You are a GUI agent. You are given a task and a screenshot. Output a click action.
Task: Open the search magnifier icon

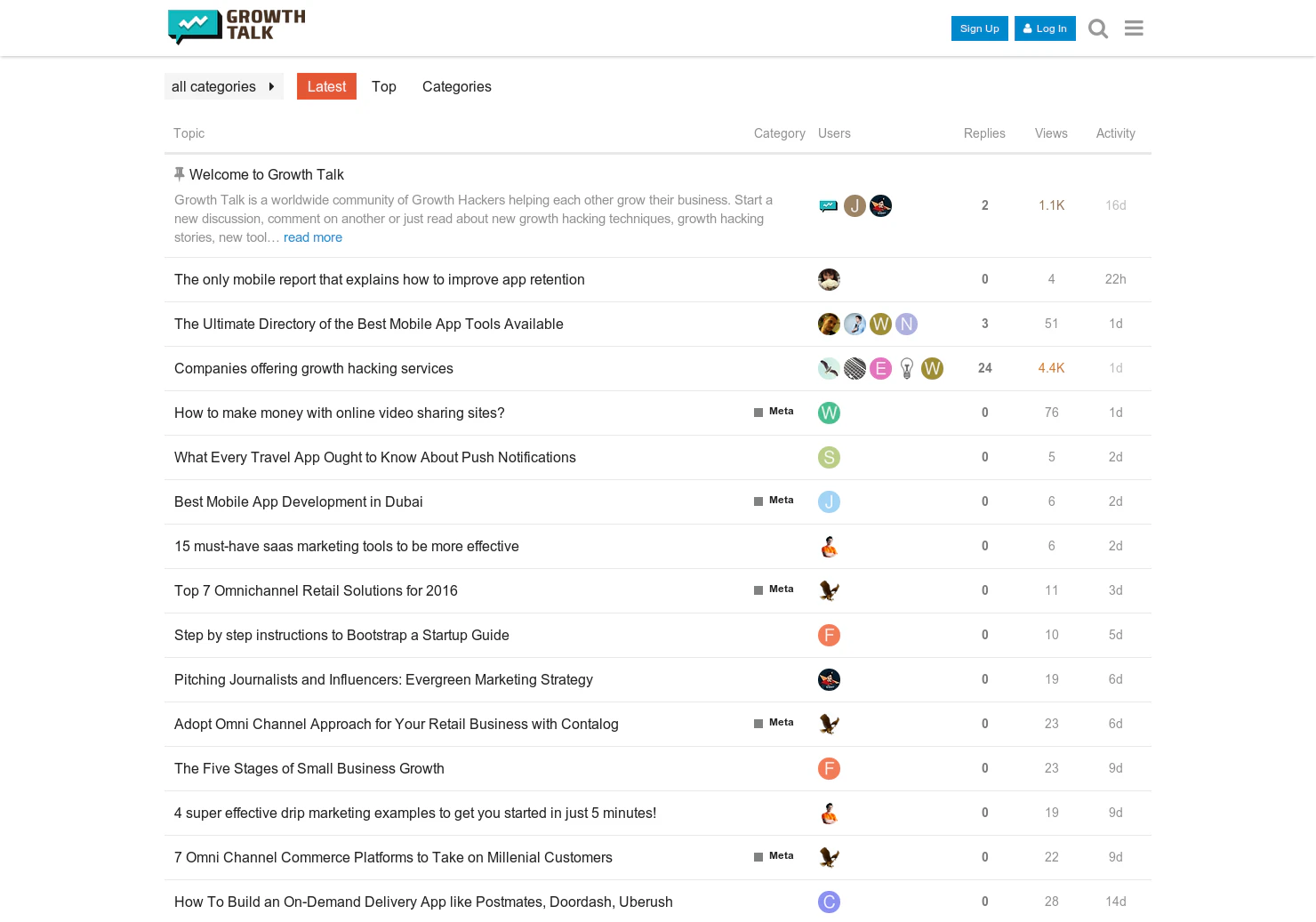1098,28
